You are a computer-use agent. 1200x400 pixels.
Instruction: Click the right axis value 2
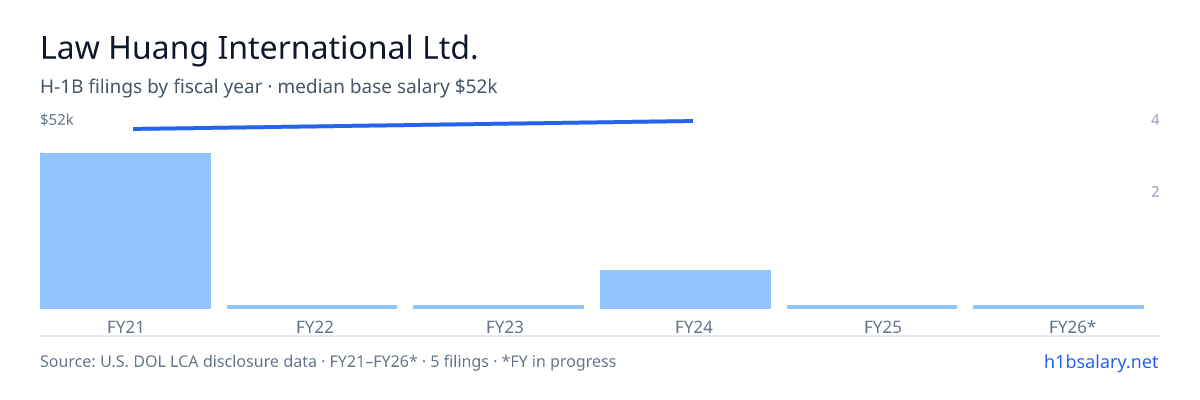(1155, 192)
